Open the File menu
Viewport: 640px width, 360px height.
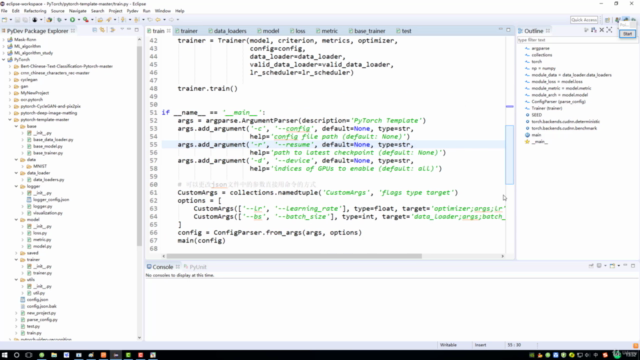4,11
